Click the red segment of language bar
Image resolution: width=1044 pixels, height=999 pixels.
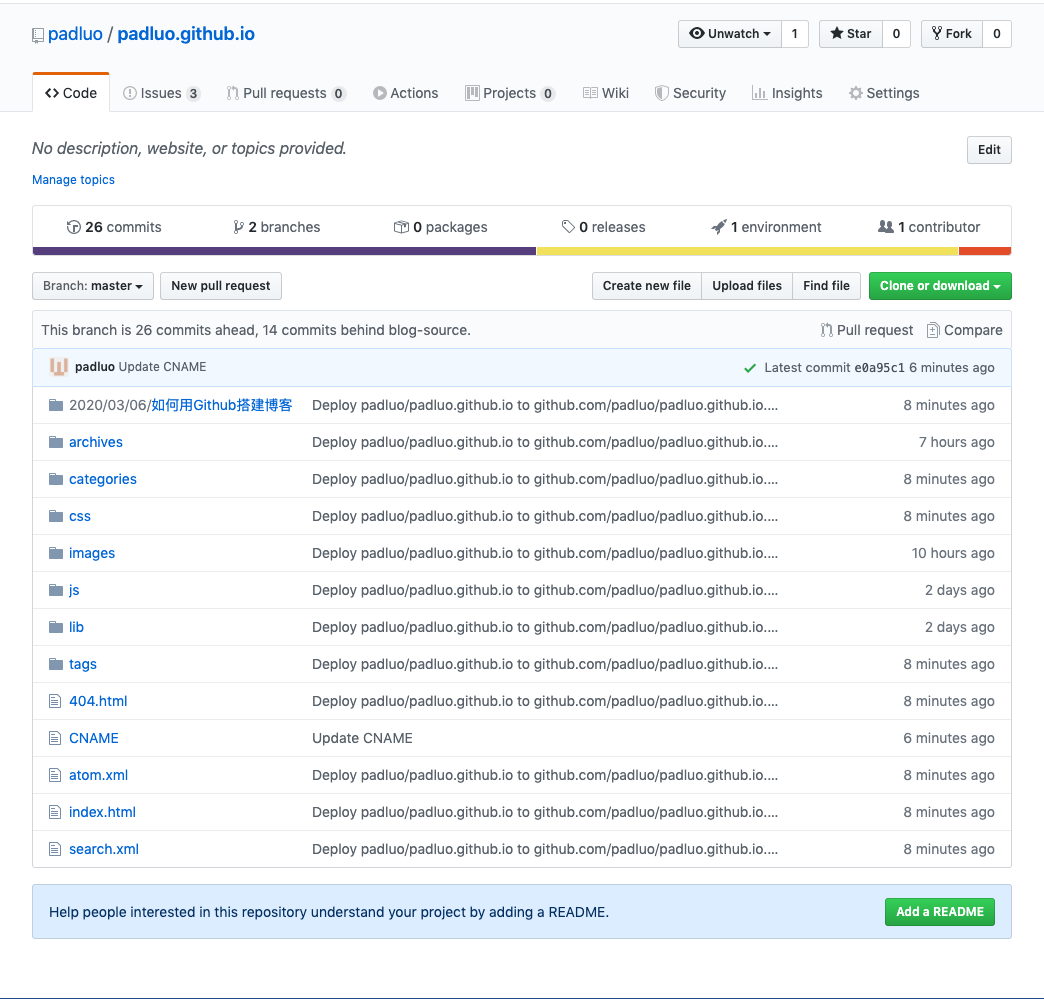tap(985, 251)
